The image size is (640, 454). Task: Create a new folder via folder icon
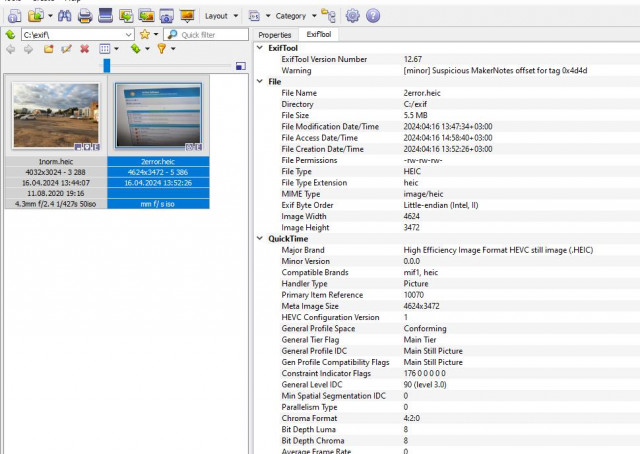tap(49, 49)
